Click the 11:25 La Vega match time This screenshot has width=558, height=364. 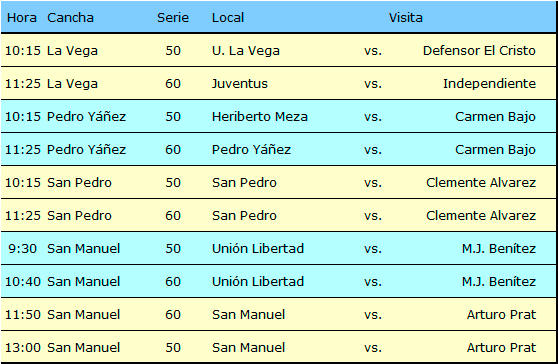[23, 84]
